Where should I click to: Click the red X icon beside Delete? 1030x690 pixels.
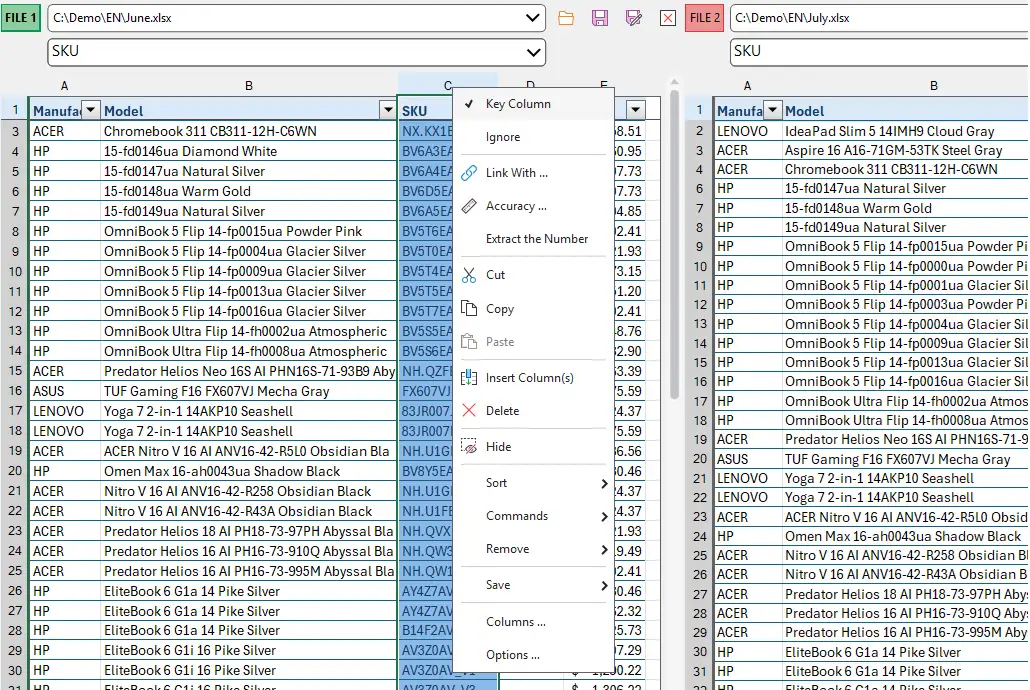click(x=469, y=411)
